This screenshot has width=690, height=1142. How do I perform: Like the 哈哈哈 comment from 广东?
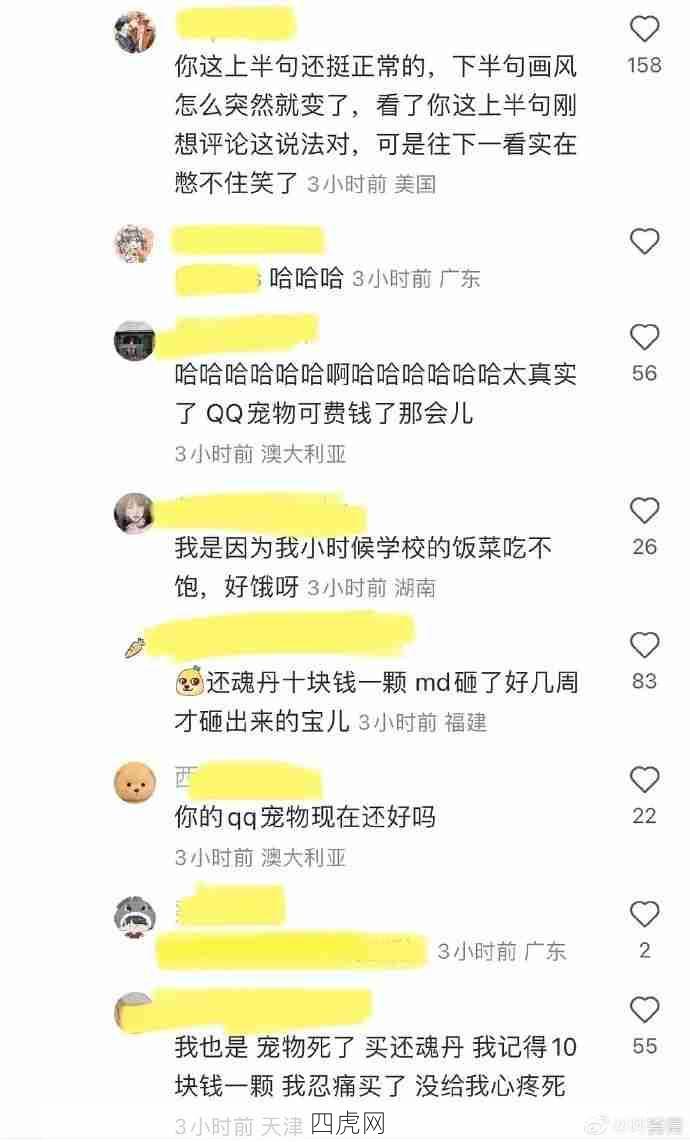[644, 242]
